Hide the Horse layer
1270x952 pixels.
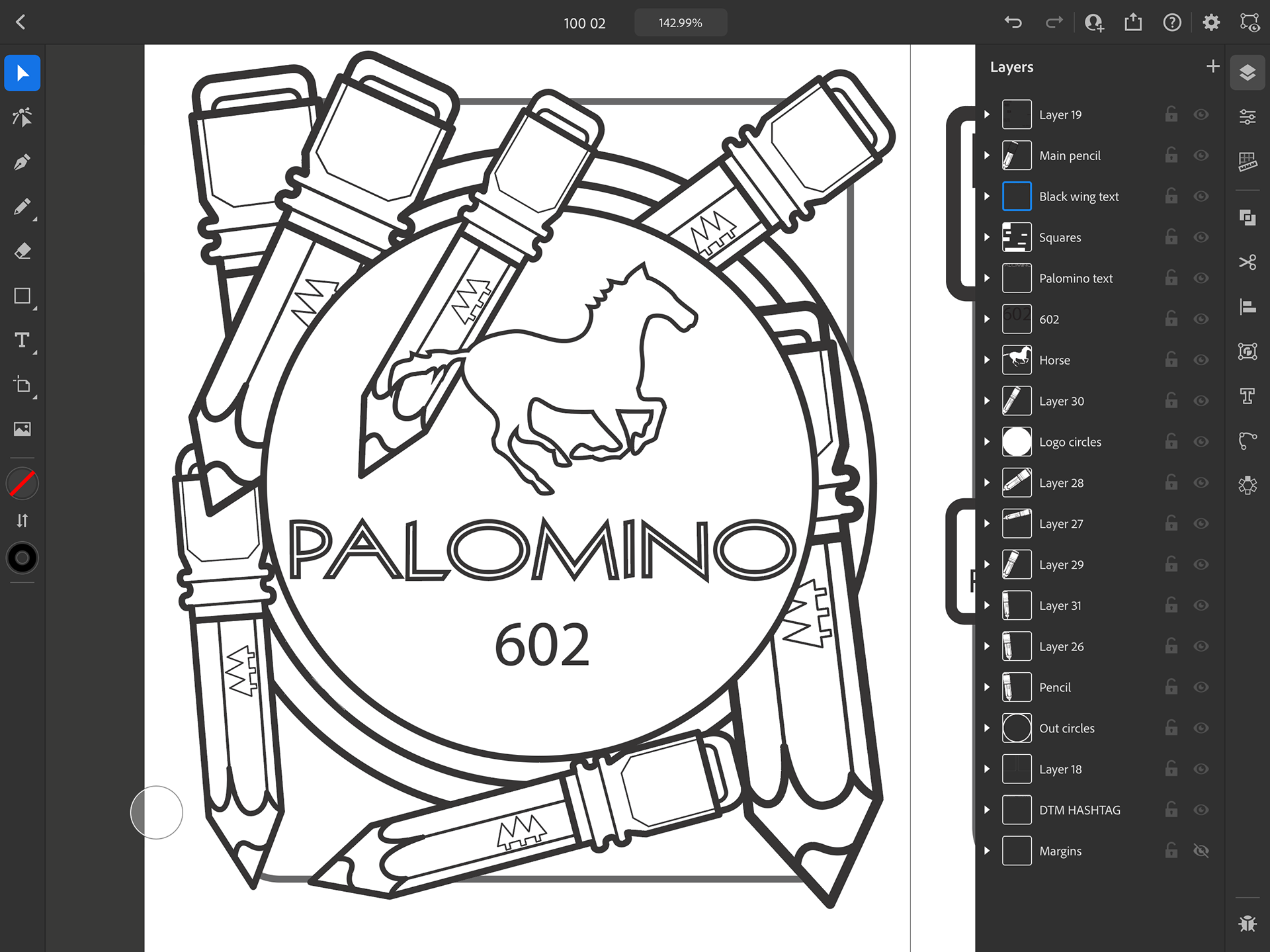tap(1201, 360)
